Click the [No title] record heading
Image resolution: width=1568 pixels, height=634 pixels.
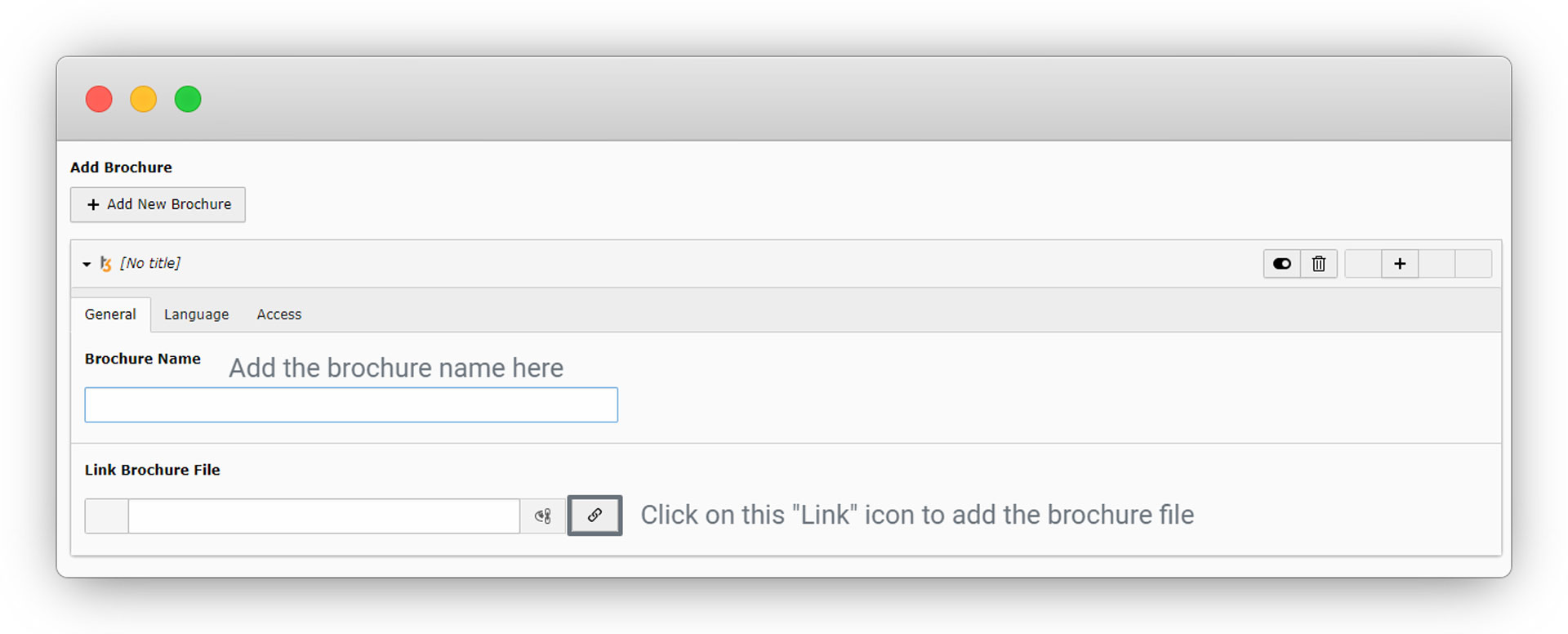point(150,263)
